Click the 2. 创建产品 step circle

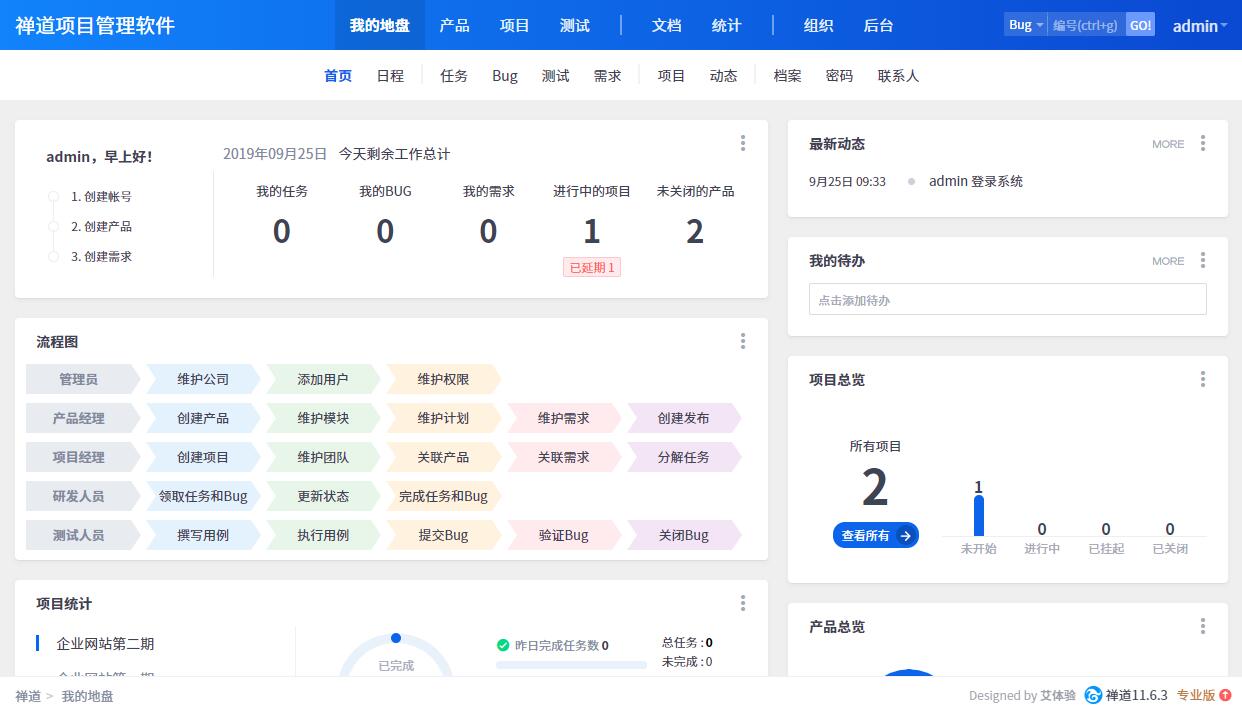click(x=54, y=227)
